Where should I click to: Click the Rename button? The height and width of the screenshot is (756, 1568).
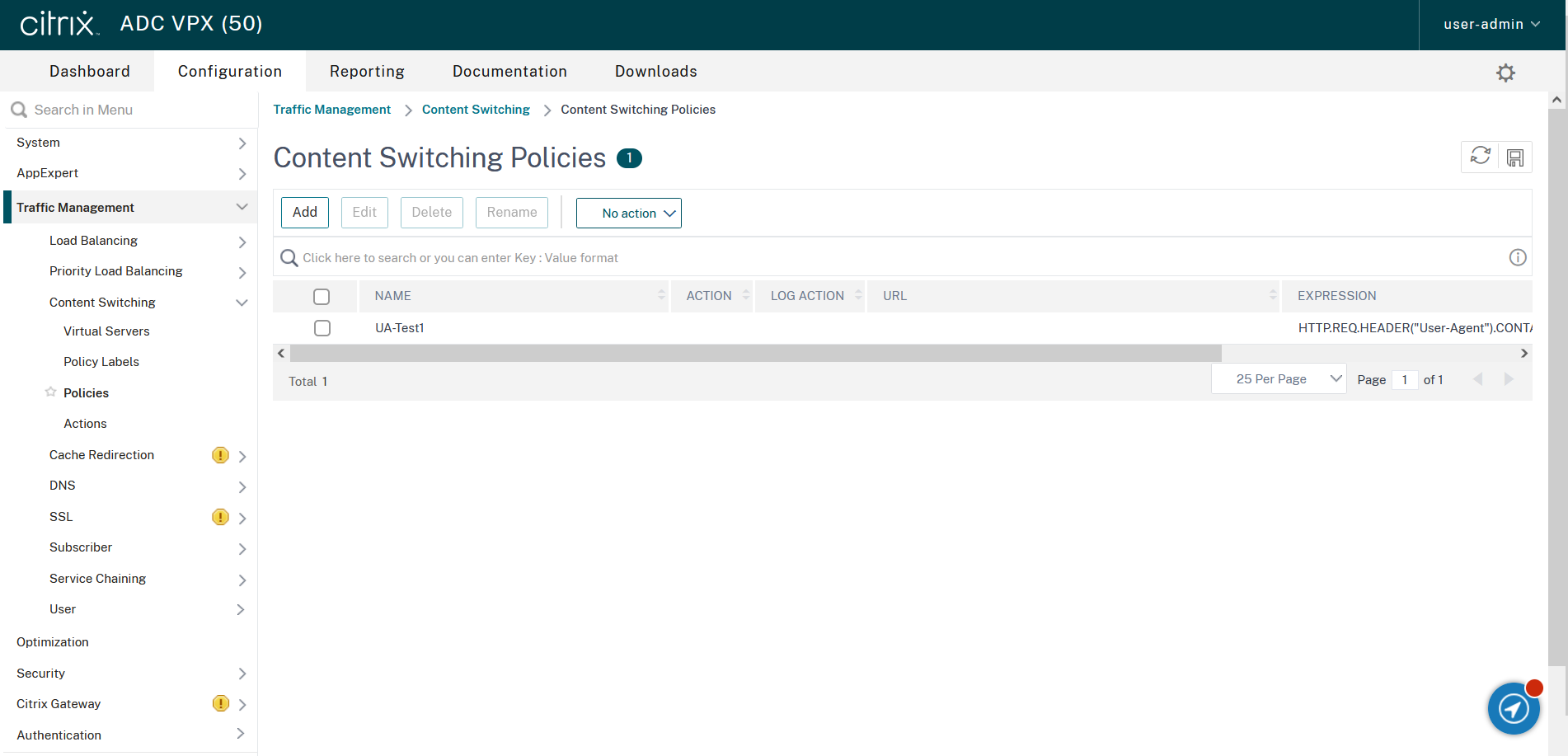point(512,213)
